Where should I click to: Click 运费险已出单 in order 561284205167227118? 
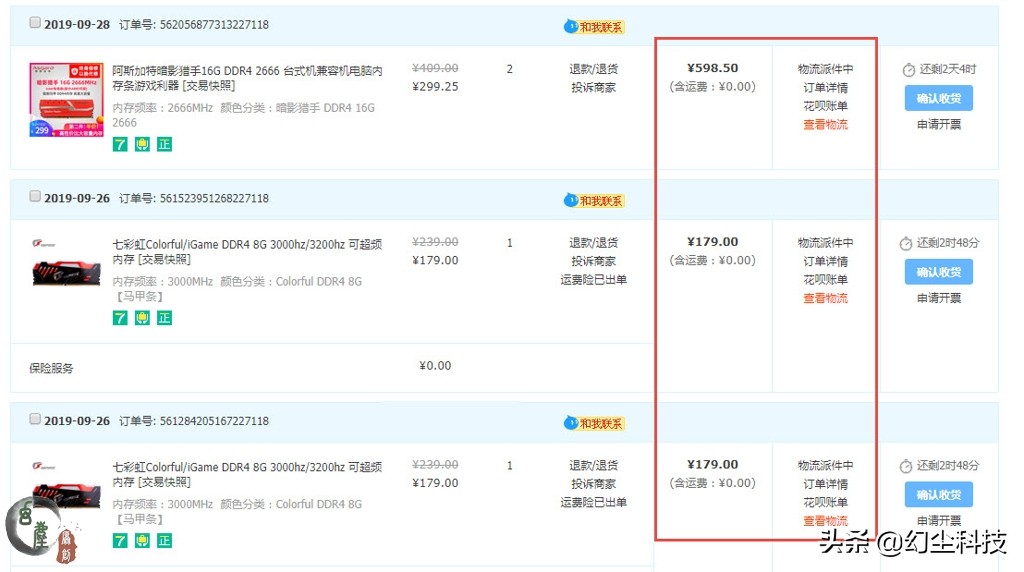(x=593, y=502)
